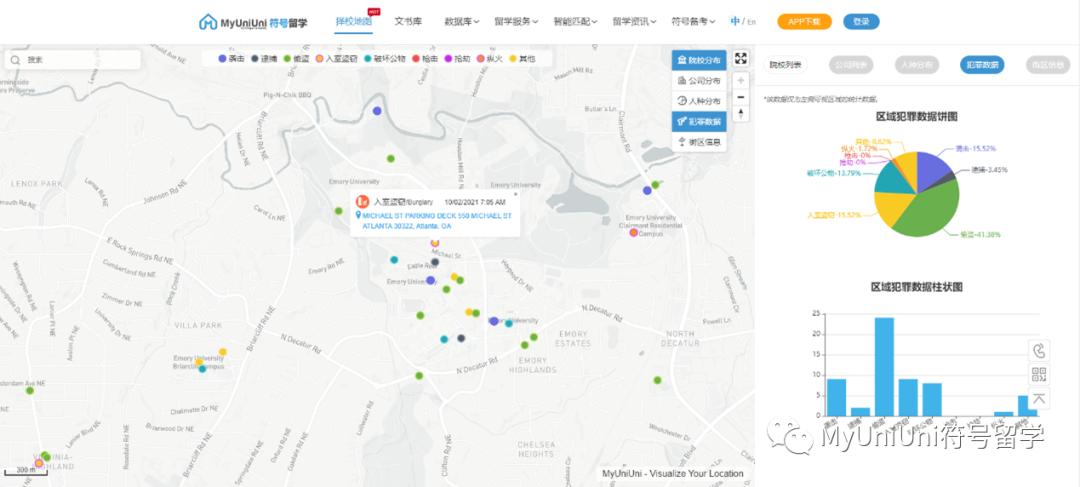
Task: Switch to the 公司列表 tab
Action: (x=850, y=65)
